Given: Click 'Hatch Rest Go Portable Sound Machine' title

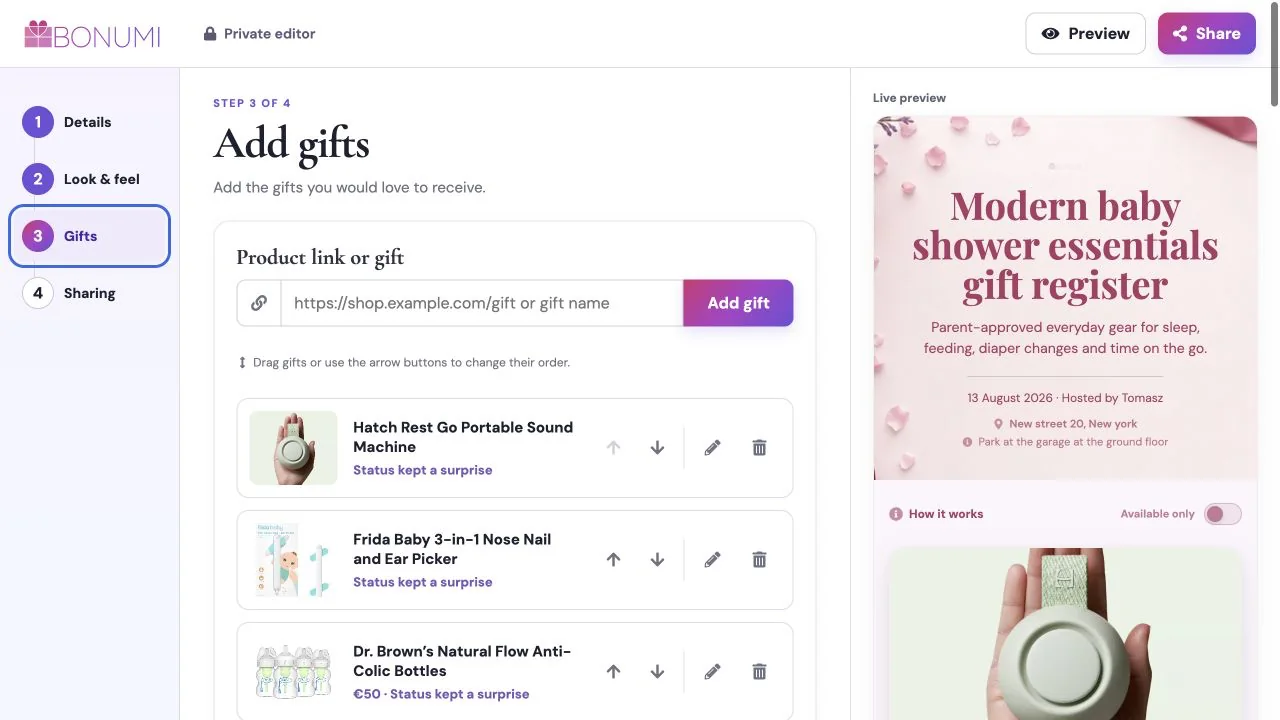Looking at the screenshot, I should [463, 437].
